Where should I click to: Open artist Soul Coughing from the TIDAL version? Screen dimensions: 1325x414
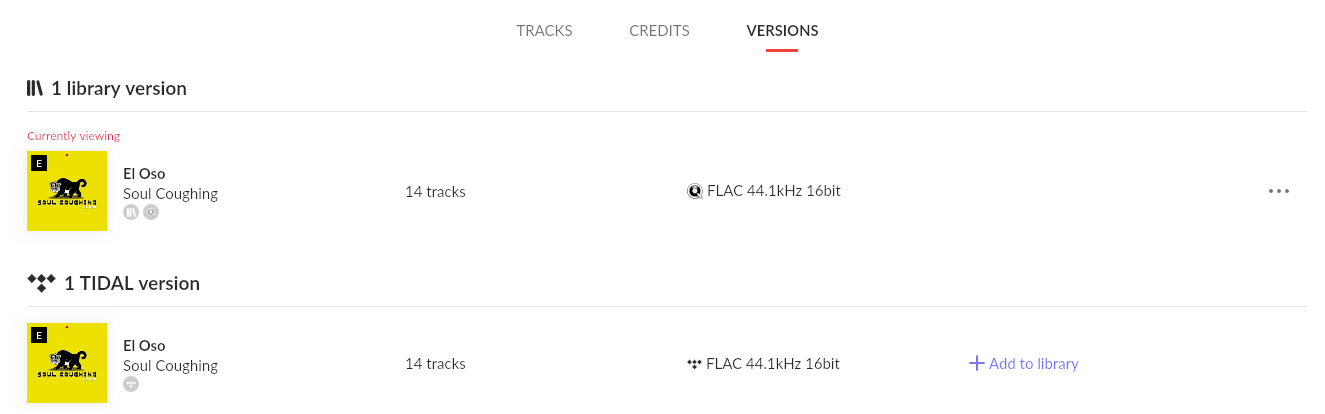[x=170, y=365]
